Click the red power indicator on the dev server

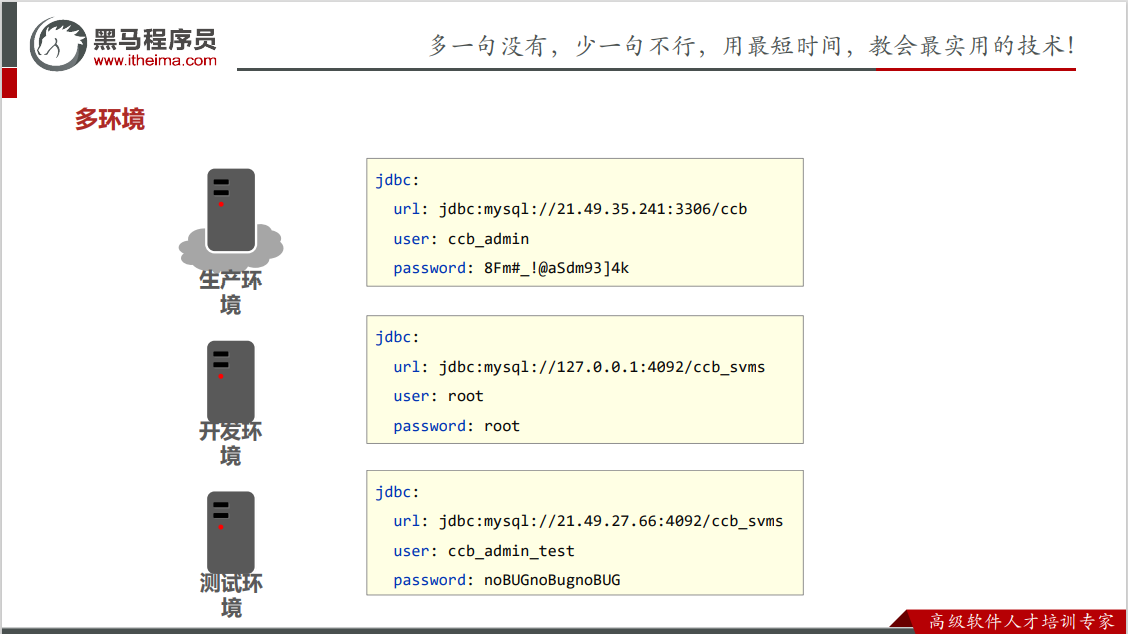[x=221, y=377]
